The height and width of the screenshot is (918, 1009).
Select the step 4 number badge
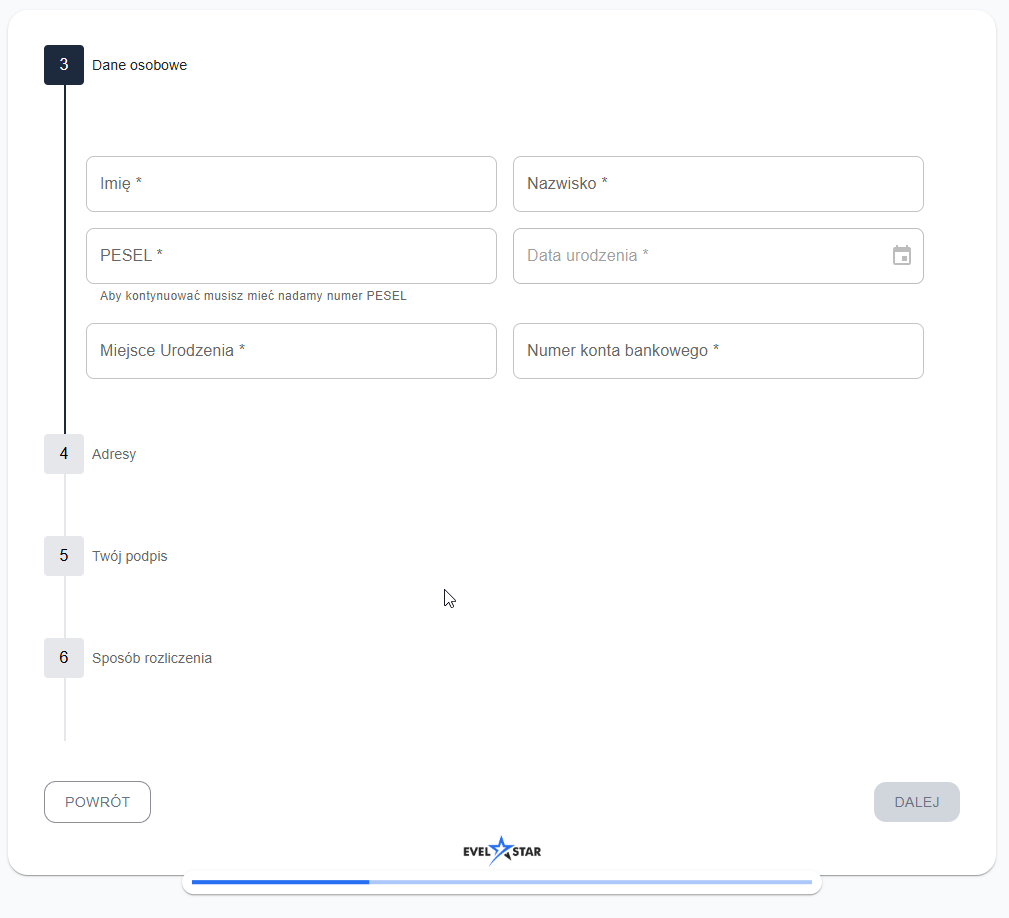(64, 454)
